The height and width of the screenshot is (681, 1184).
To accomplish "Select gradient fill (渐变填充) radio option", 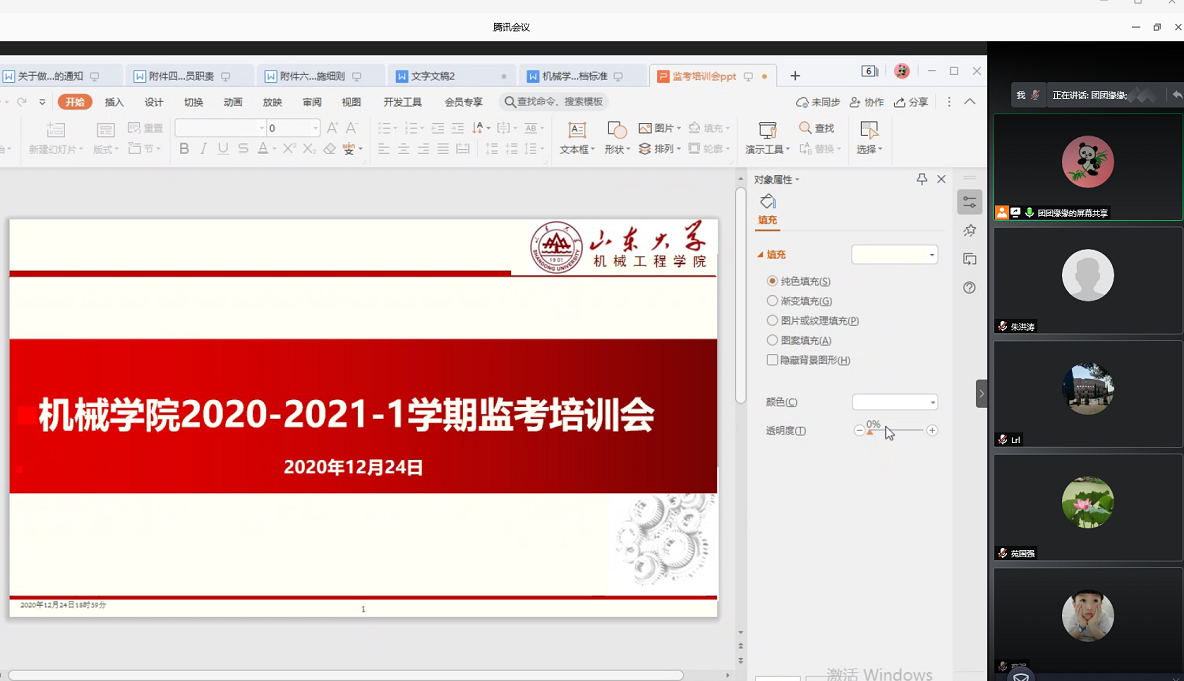I will click(772, 301).
